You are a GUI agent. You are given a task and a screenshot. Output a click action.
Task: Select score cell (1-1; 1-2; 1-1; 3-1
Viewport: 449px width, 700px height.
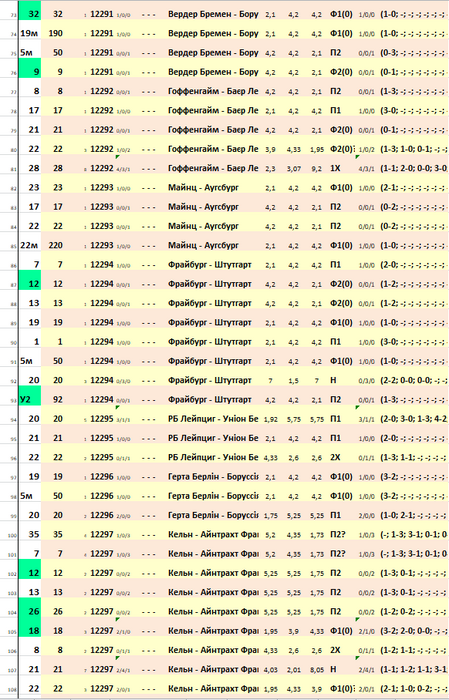point(414,669)
